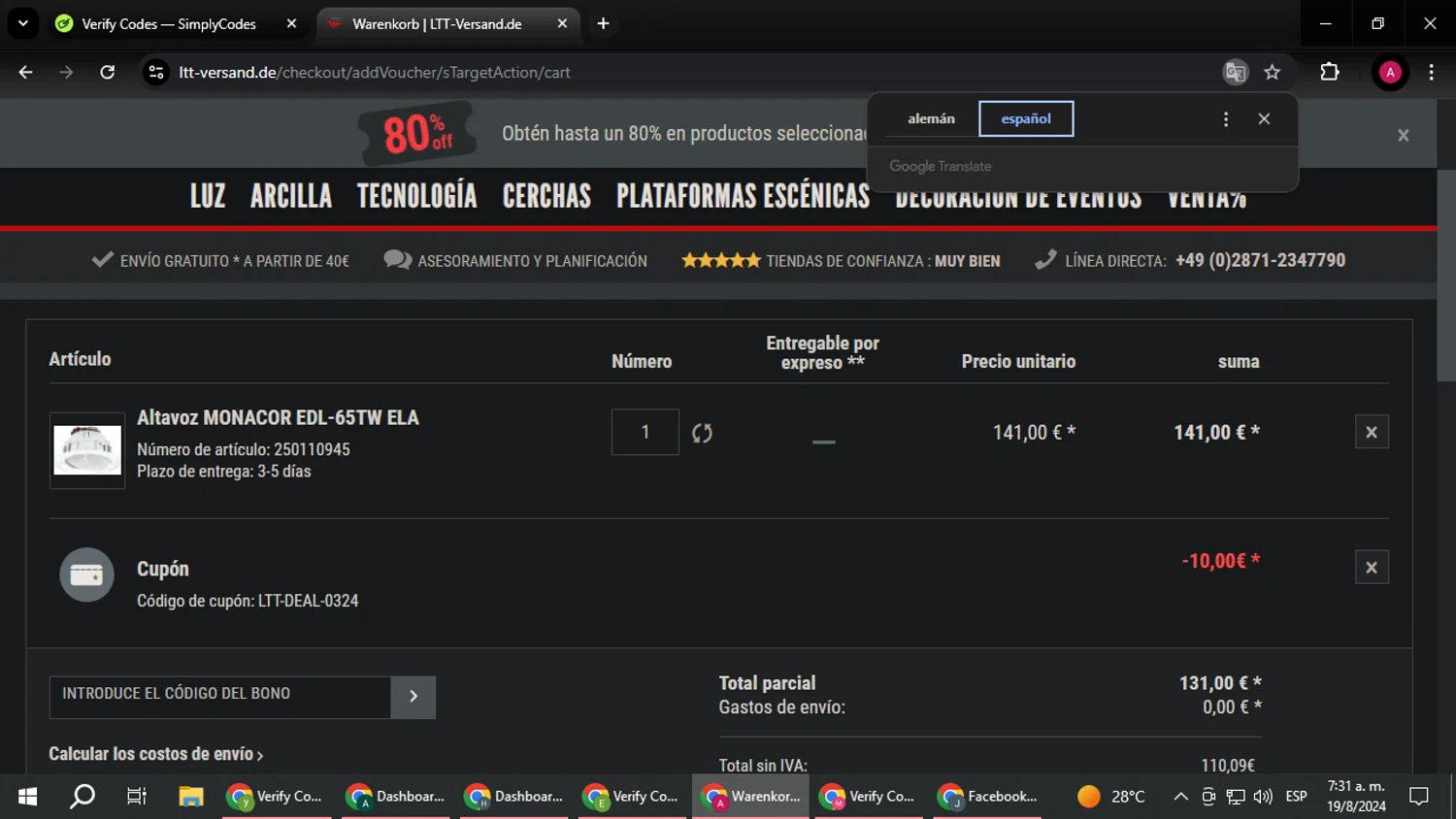This screenshot has height=819, width=1456.
Task: Open the browser extensions puzzle icon
Action: click(x=1330, y=72)
